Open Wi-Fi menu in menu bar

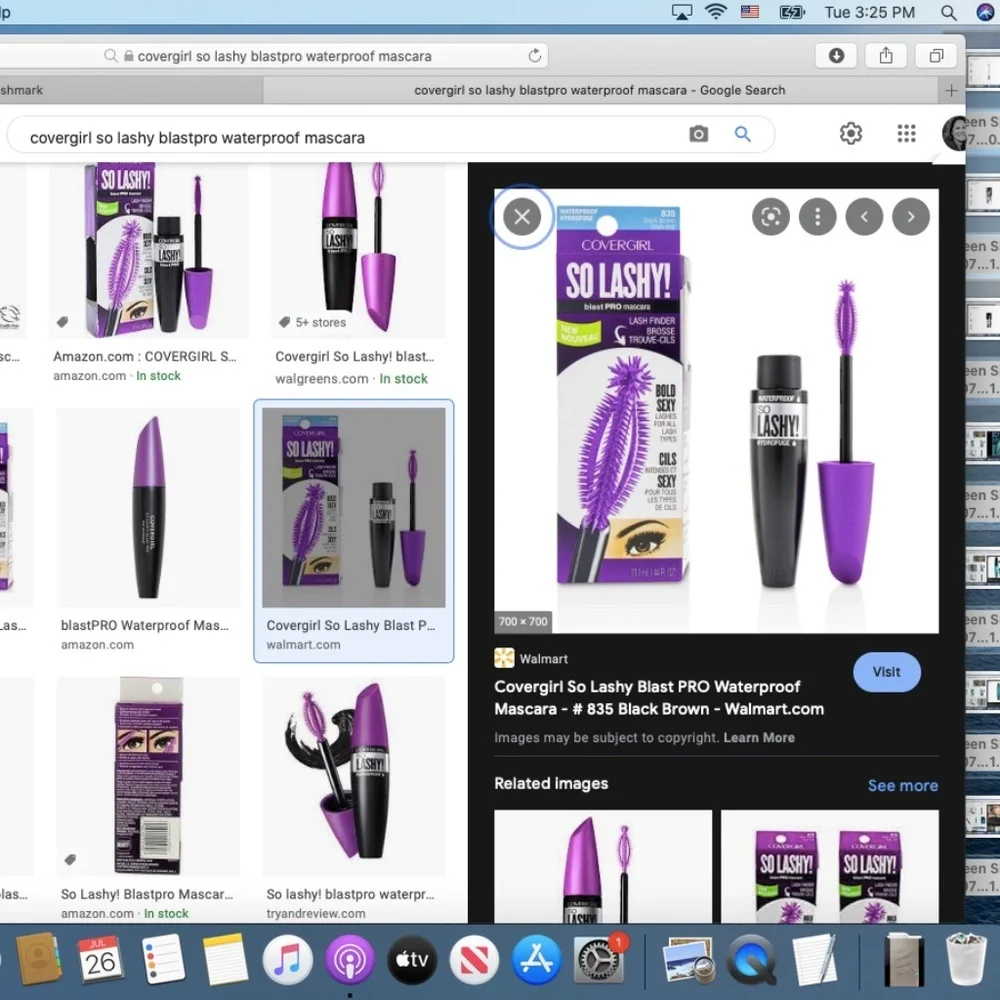coord(716,12)
